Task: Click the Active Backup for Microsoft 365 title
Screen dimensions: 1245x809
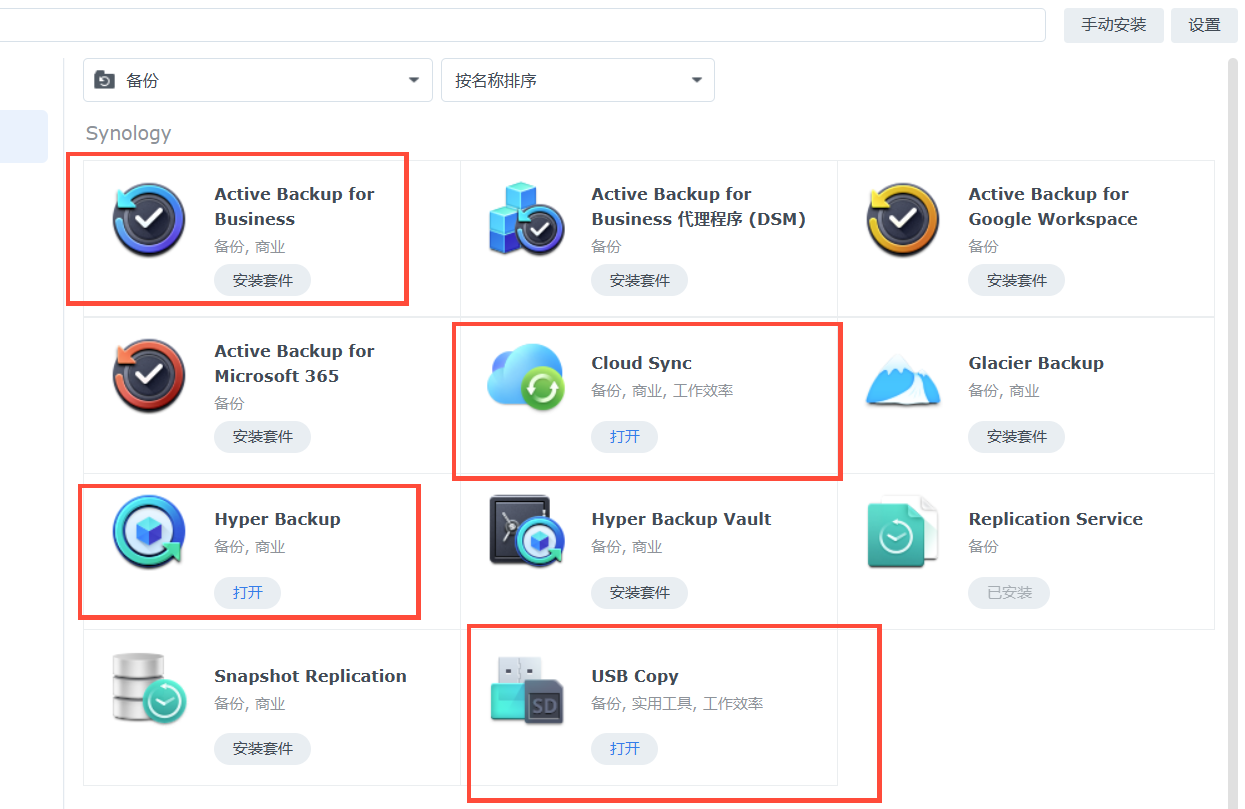Action: [294, 363]
